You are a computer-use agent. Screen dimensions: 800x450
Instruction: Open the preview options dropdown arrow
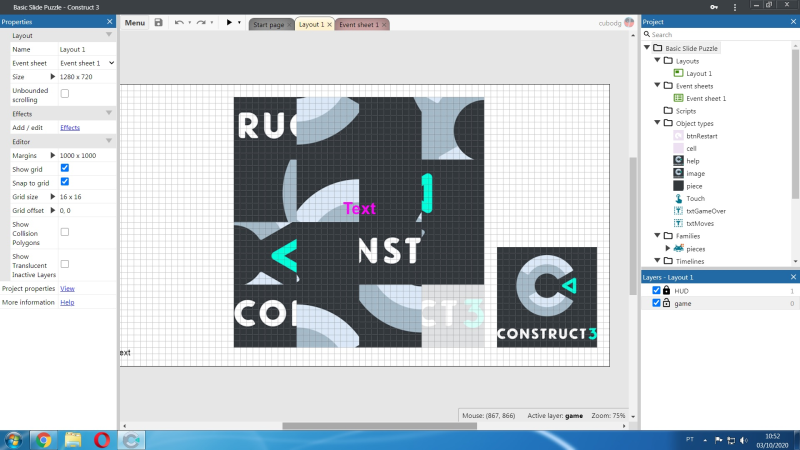point(239,22)
